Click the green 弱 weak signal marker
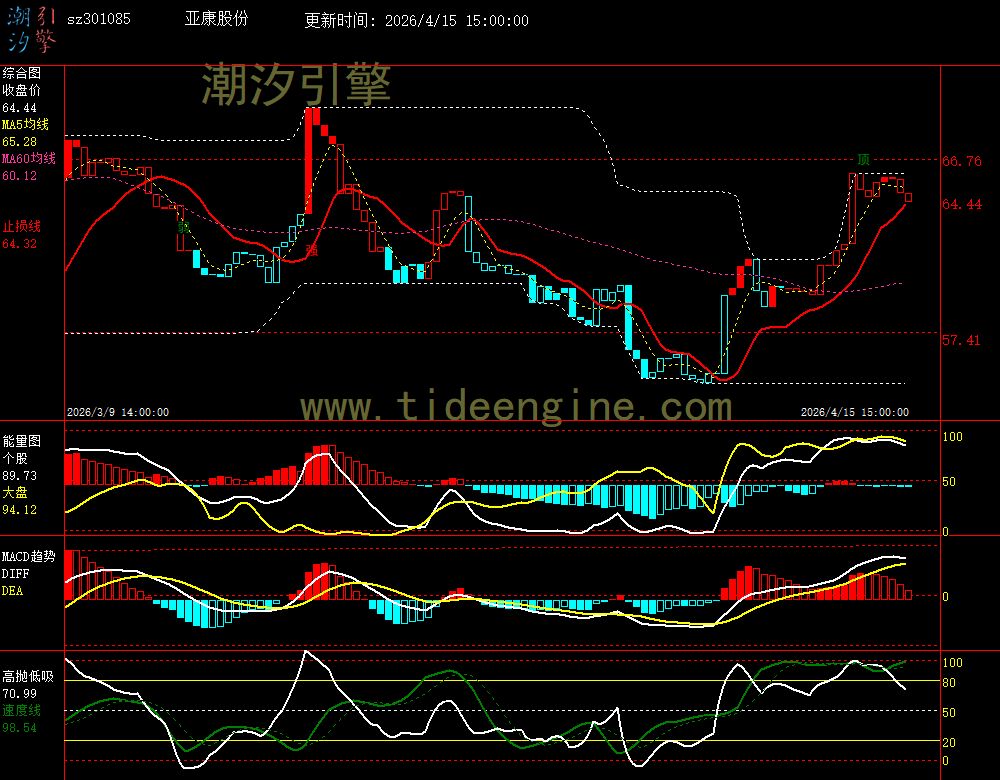This screenshot has height=780, width=1000. tap(183, 227)
